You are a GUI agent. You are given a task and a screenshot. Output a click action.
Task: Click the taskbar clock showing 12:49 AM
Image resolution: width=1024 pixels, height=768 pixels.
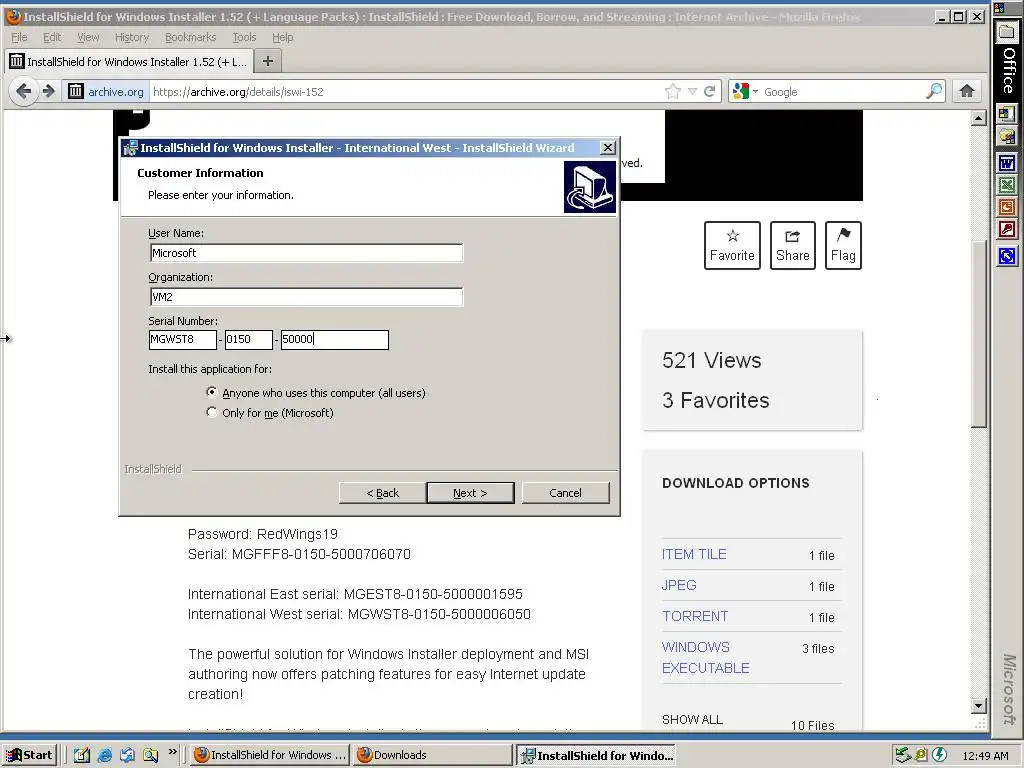[985, 756]
